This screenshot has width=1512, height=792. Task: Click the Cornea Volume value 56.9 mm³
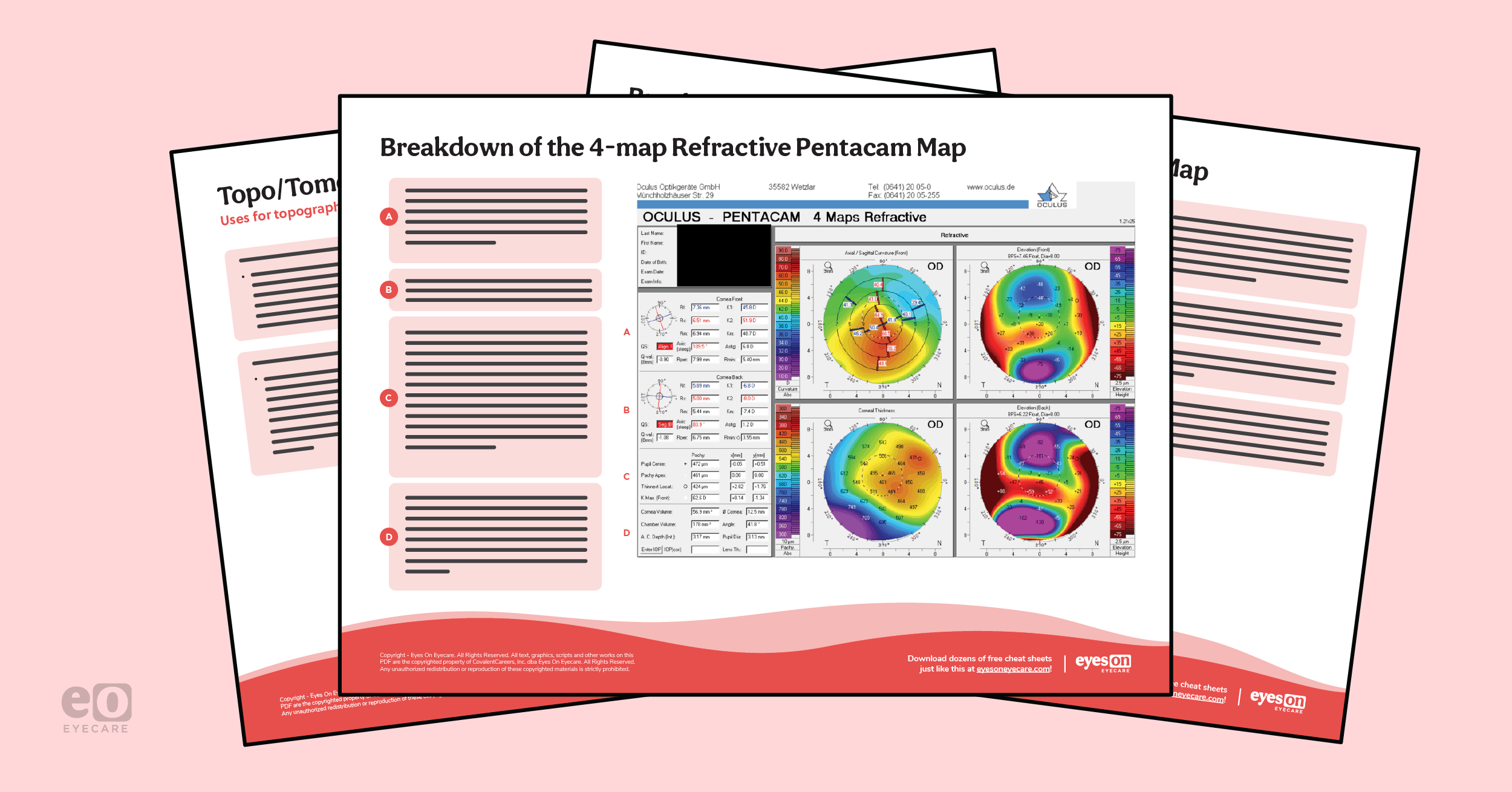point(705,512)
